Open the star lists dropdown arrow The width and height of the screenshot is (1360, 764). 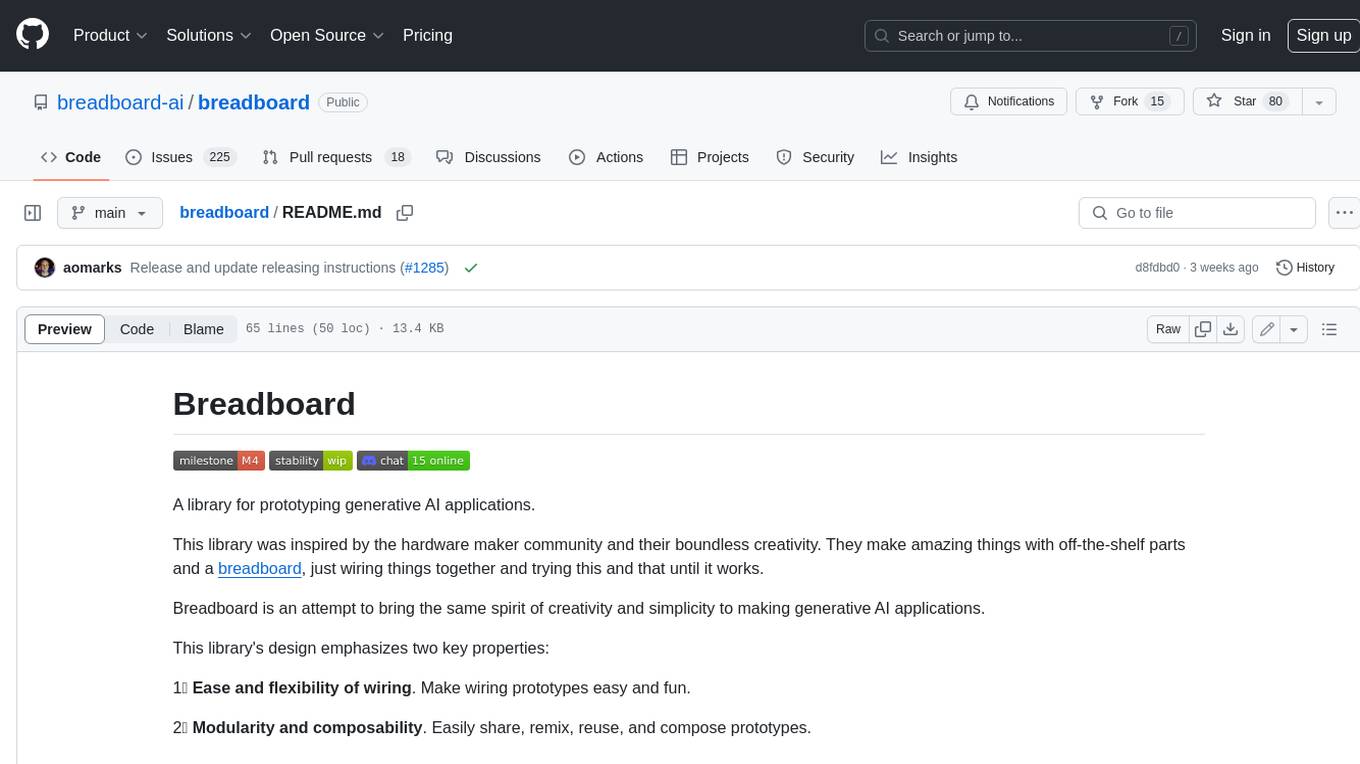pos(1319,102)
